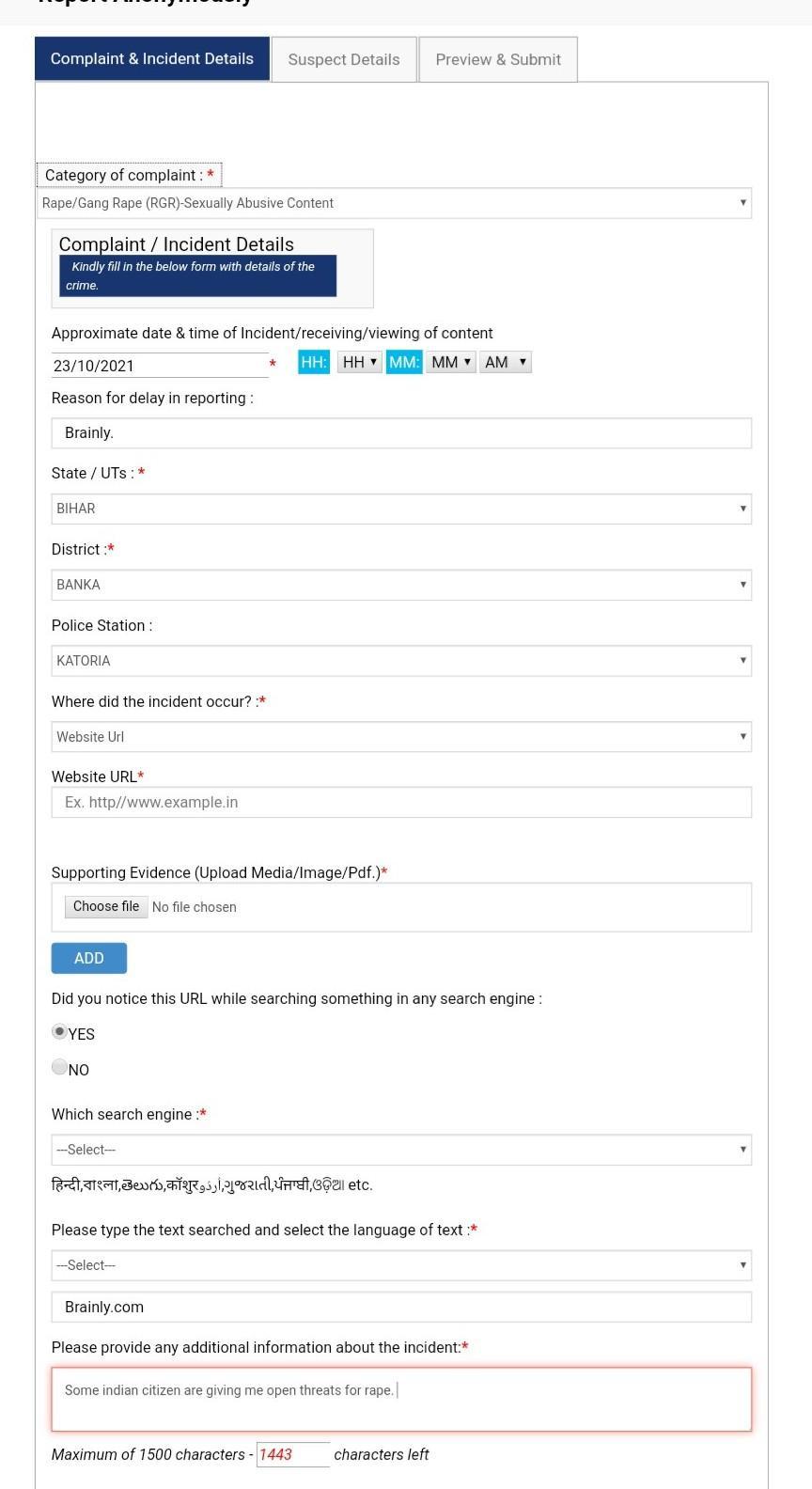Image resolution: width=812 pixels, height=1489 pixels.
Task: Click the Website URL input field
Action: click(x=401, y=802)
